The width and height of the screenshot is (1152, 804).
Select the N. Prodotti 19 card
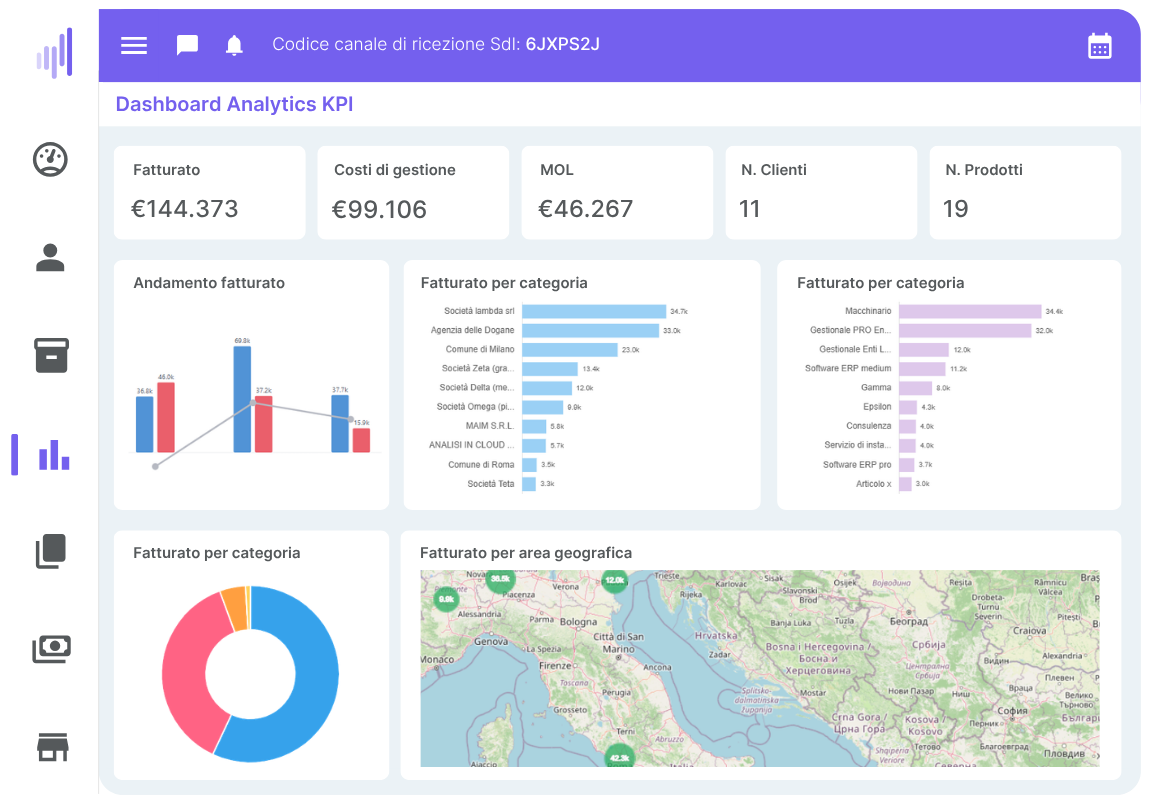(x=1025, y=193)
